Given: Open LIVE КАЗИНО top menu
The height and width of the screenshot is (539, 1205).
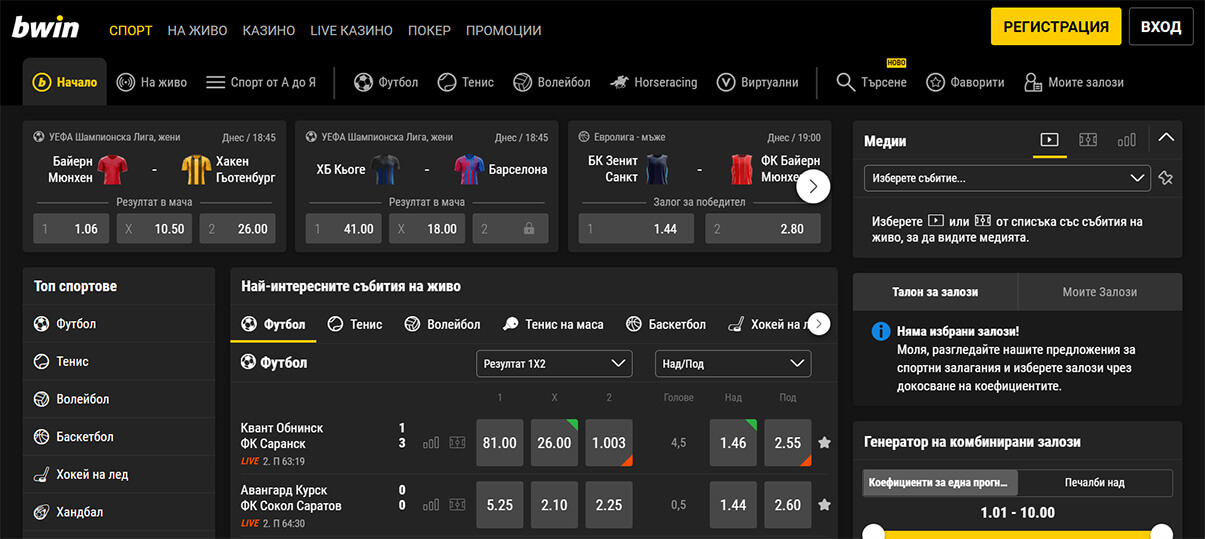Looking at the screenshot, I should point(352,30).
